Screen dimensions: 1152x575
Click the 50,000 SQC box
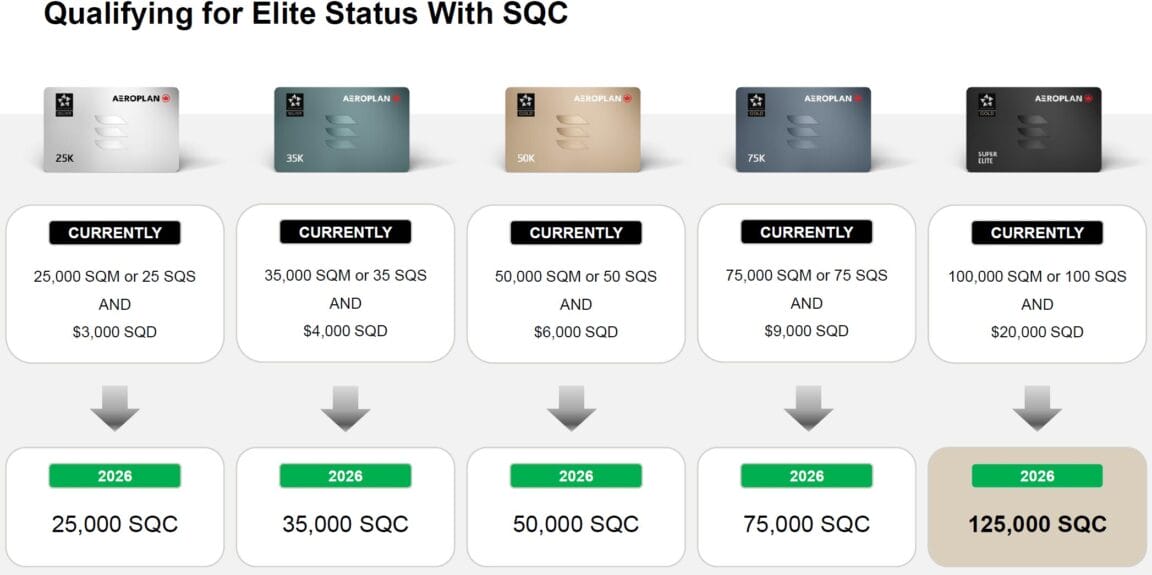[576, 507]
